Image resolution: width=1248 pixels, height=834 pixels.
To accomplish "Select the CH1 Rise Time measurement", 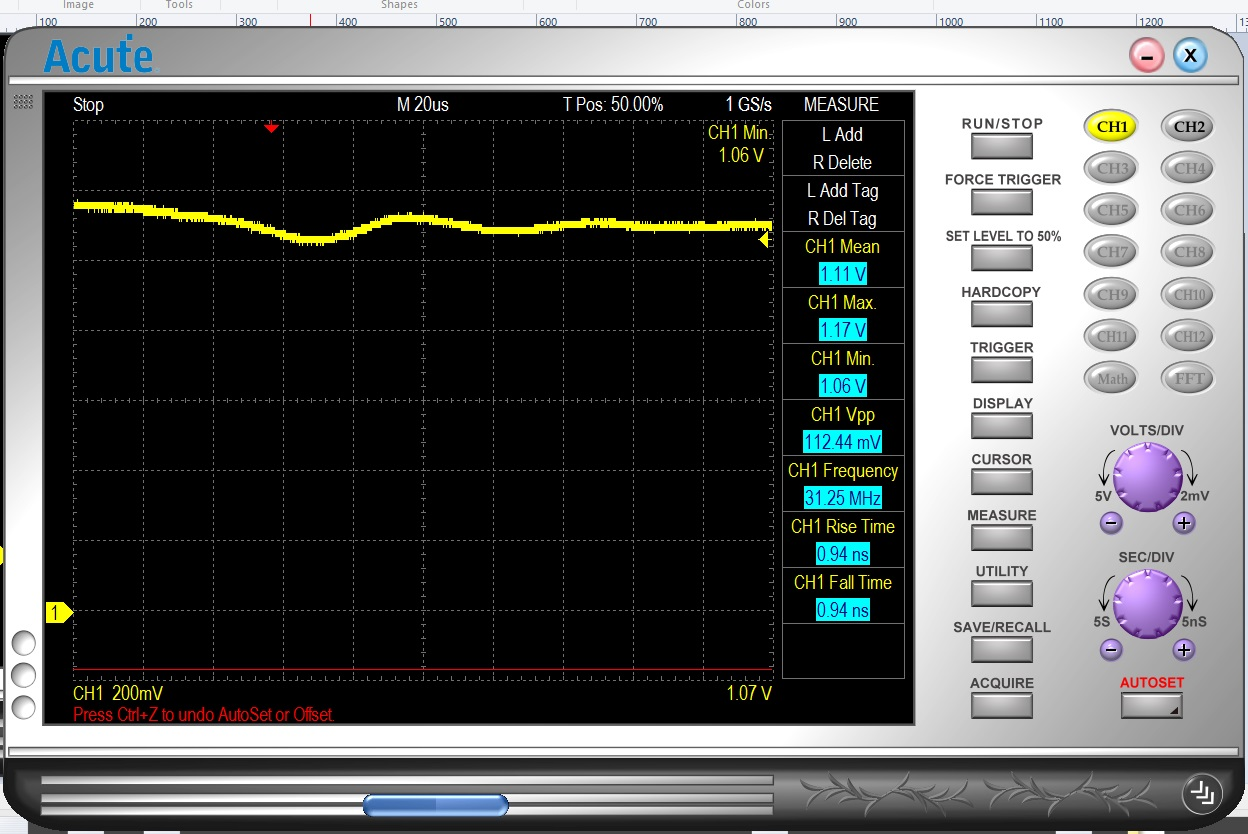I will point(842,540).
